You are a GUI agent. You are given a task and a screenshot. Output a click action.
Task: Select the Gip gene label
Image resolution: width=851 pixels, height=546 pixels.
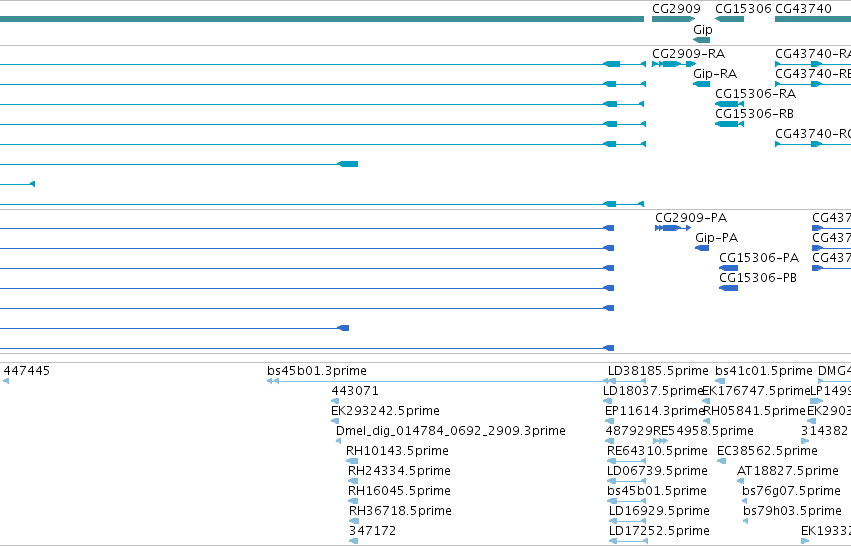703,30
